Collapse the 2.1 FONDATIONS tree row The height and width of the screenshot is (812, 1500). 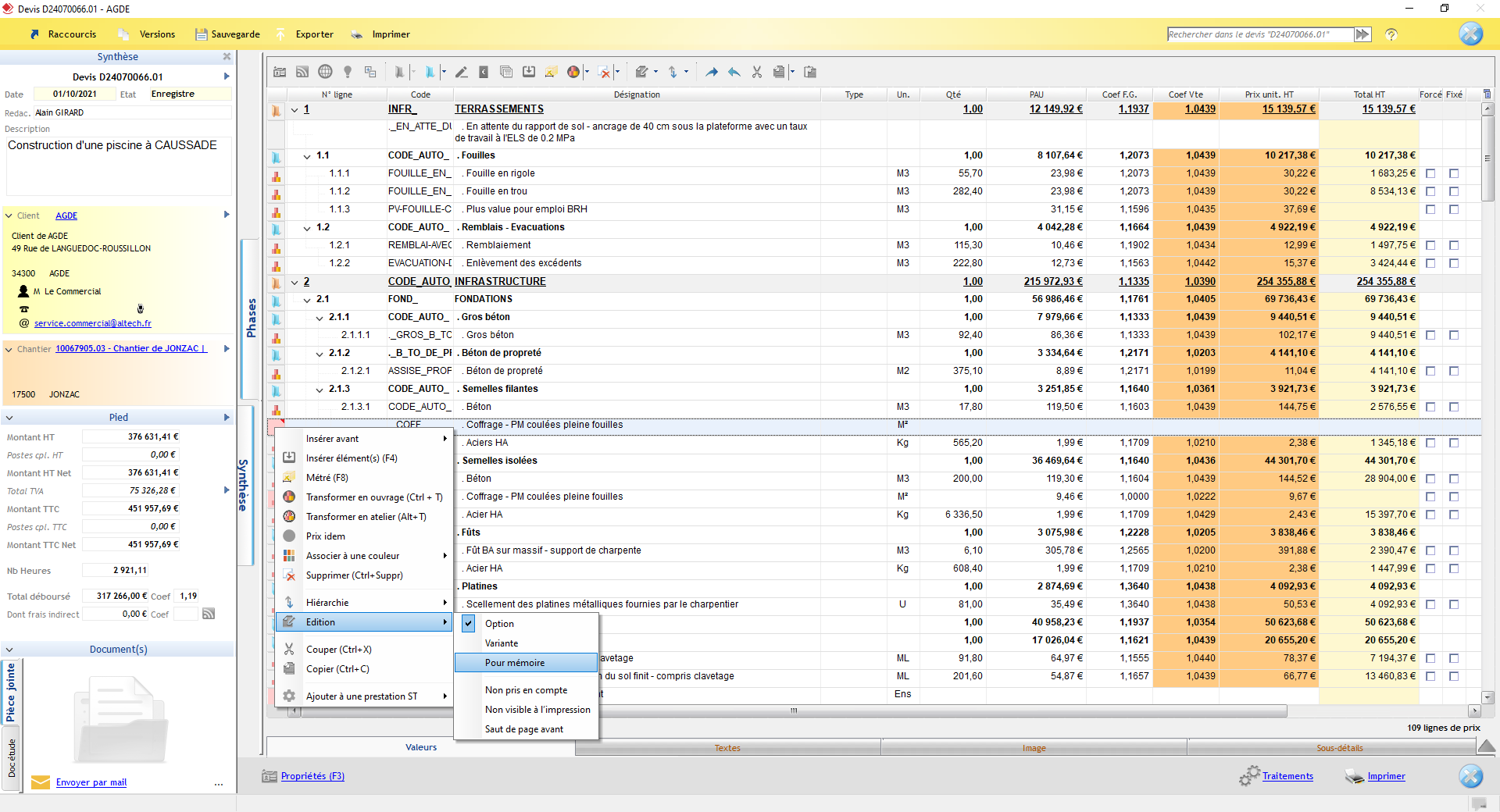tap(308, 300)
